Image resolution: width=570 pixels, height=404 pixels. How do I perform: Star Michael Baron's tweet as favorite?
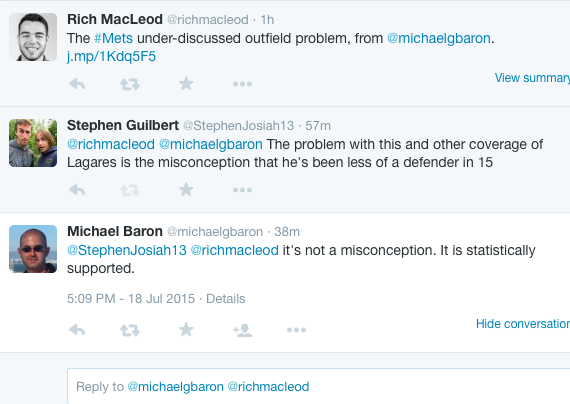click(x=186, y=329)
